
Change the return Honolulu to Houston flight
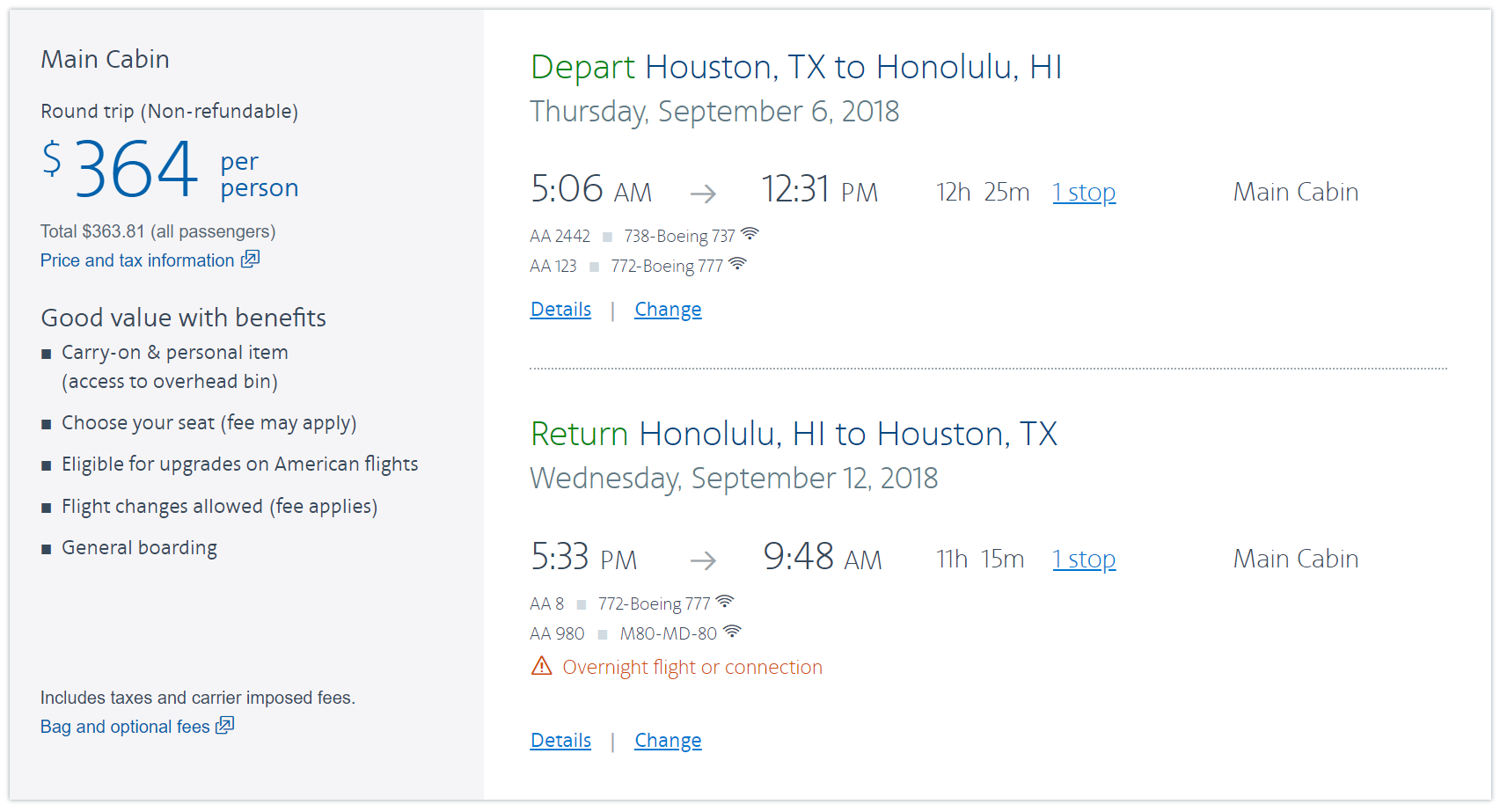[668, 741]
